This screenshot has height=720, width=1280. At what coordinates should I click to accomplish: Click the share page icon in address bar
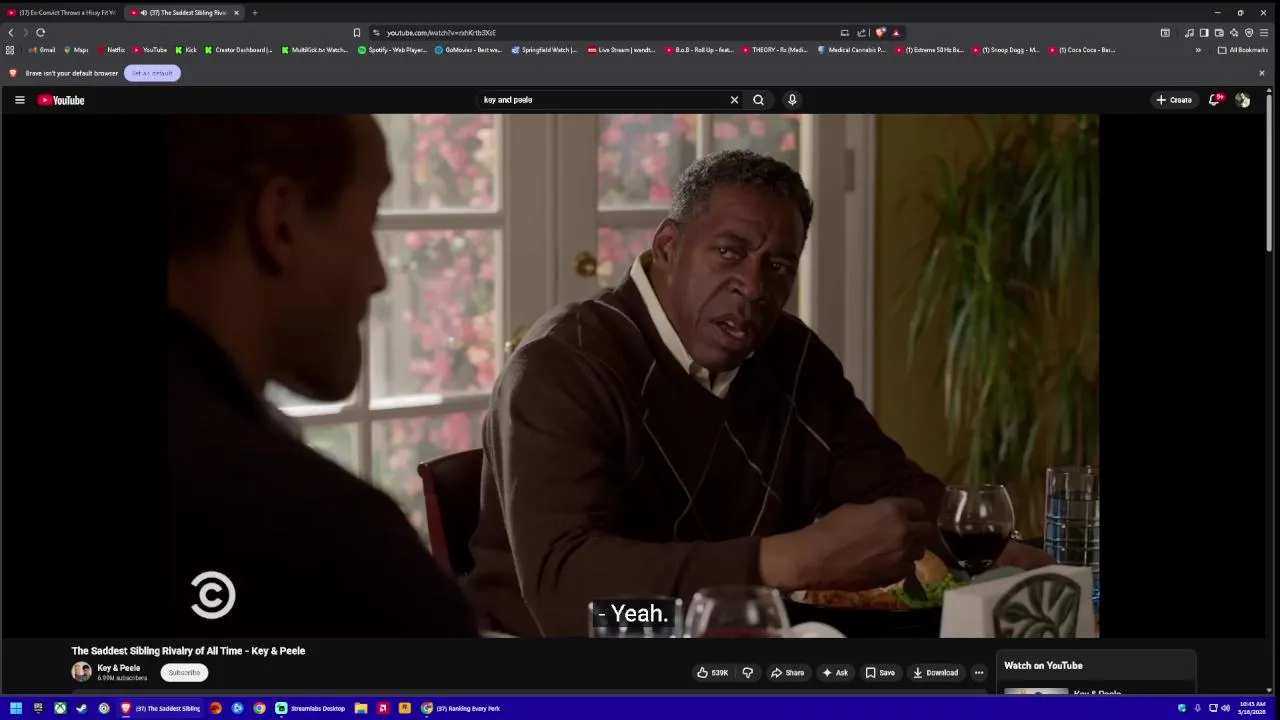click(x=861, y=33)
